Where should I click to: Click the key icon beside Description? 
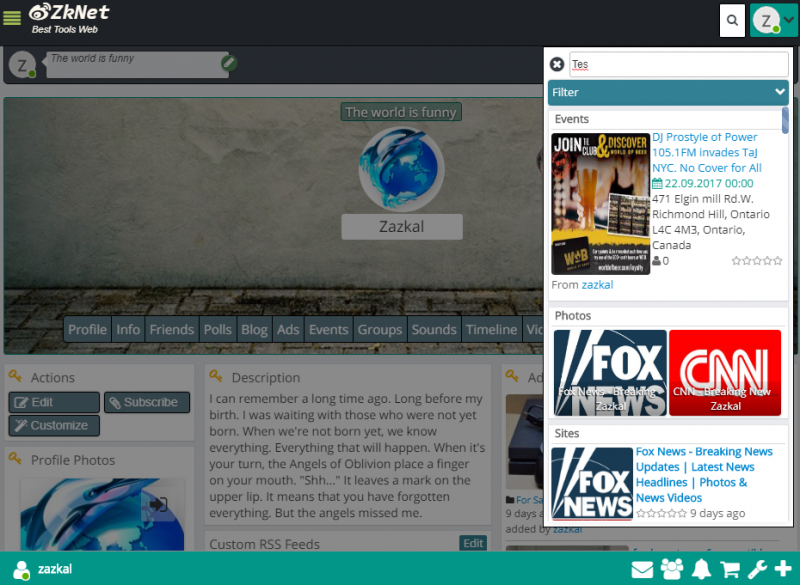tap(216, 376)
